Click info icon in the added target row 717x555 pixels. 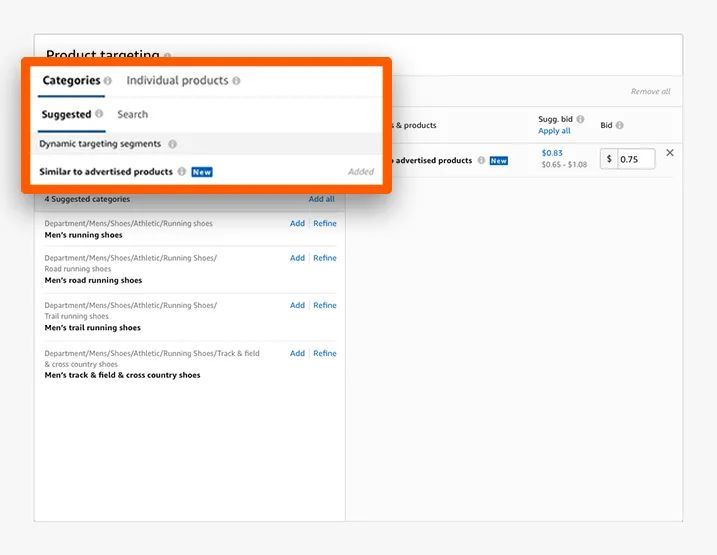(x=481, y=160)
